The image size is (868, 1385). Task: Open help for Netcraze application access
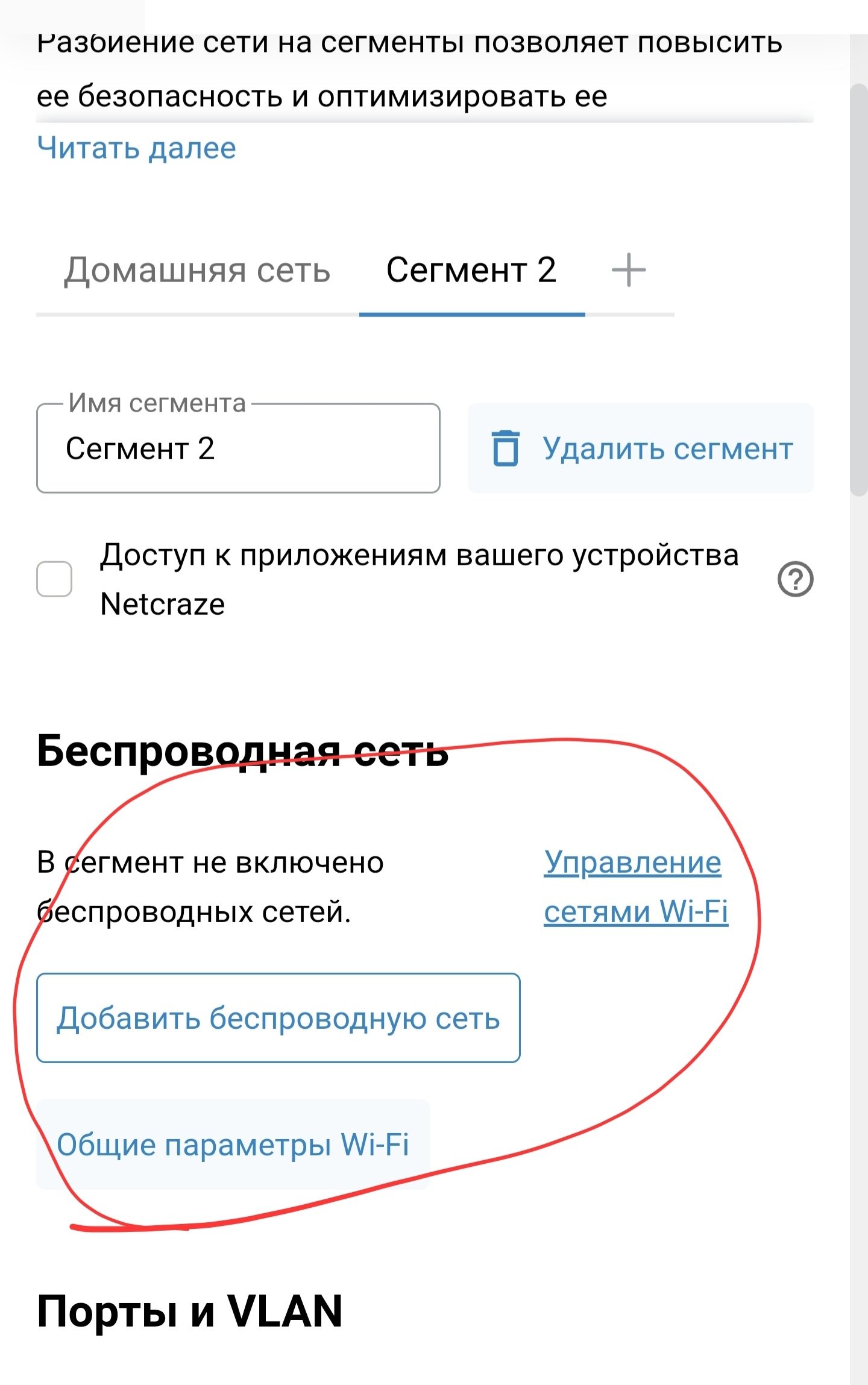[x=795, y=579]
